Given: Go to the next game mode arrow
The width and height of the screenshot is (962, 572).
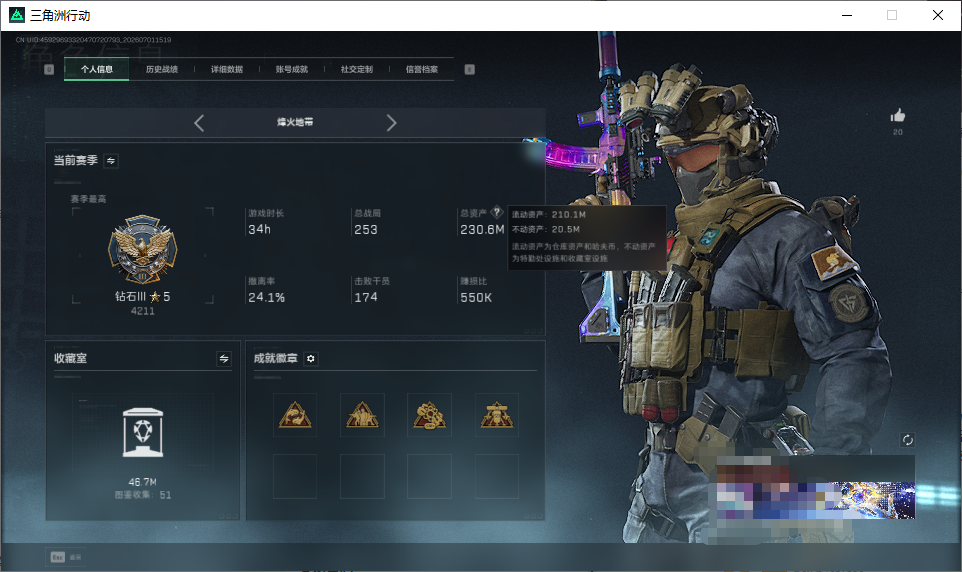Looking at the screenshot, I should click(x=391, y=123).
